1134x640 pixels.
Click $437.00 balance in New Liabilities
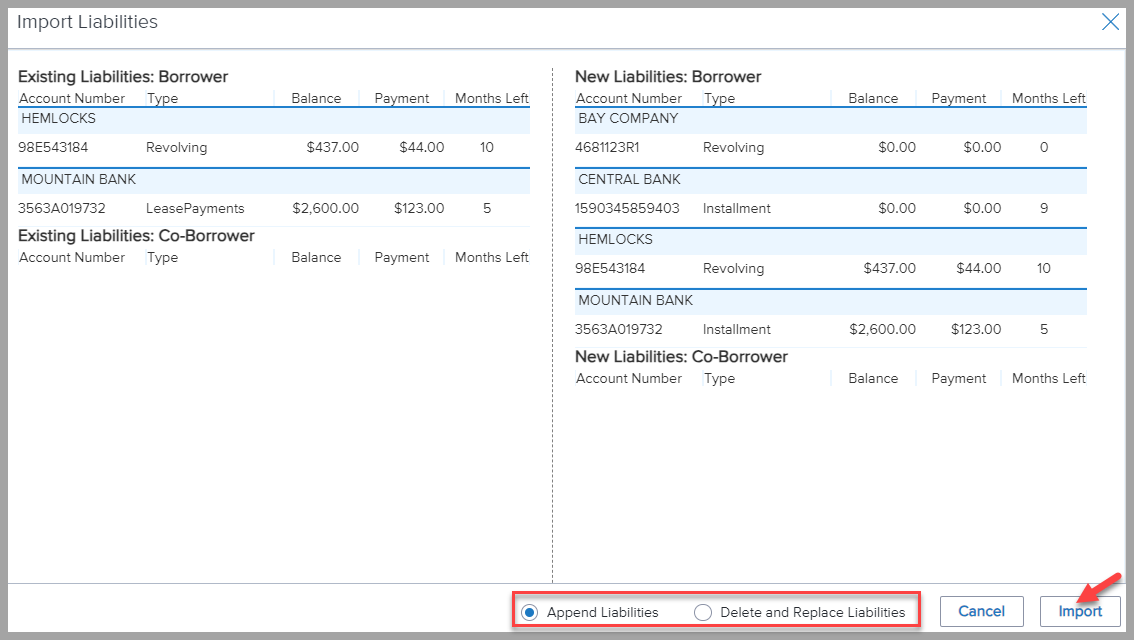pyautogui.click(x=890, y=268)
